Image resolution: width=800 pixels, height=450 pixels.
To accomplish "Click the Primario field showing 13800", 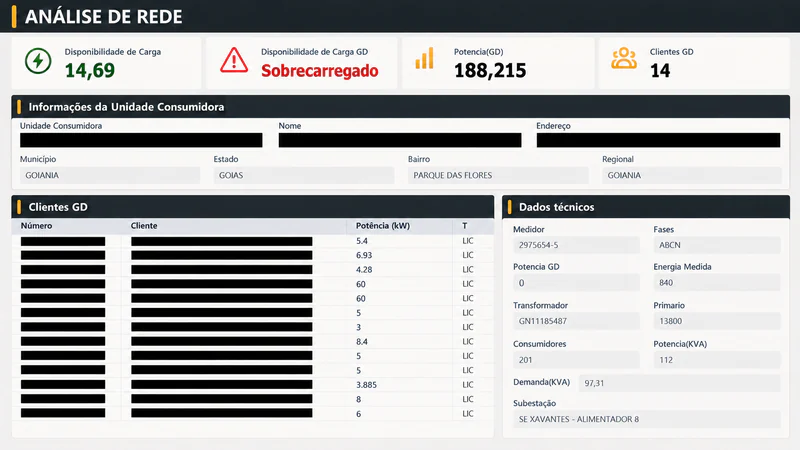I will point(717,321).
